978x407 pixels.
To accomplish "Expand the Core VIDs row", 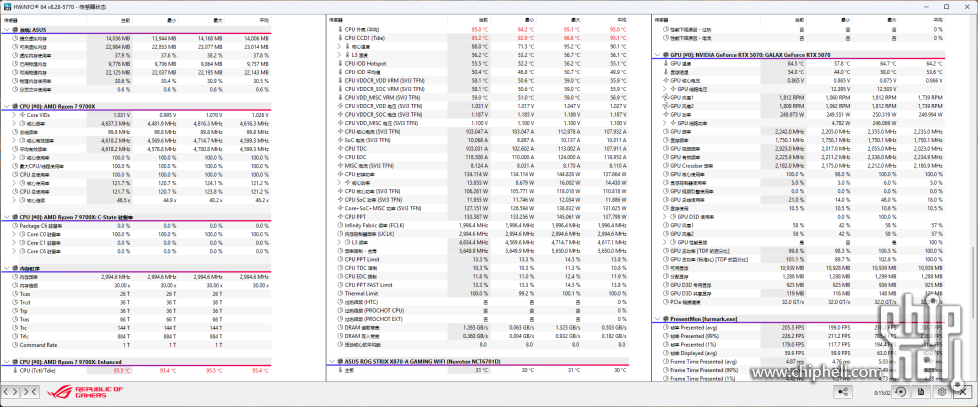I will click(14, 115).
